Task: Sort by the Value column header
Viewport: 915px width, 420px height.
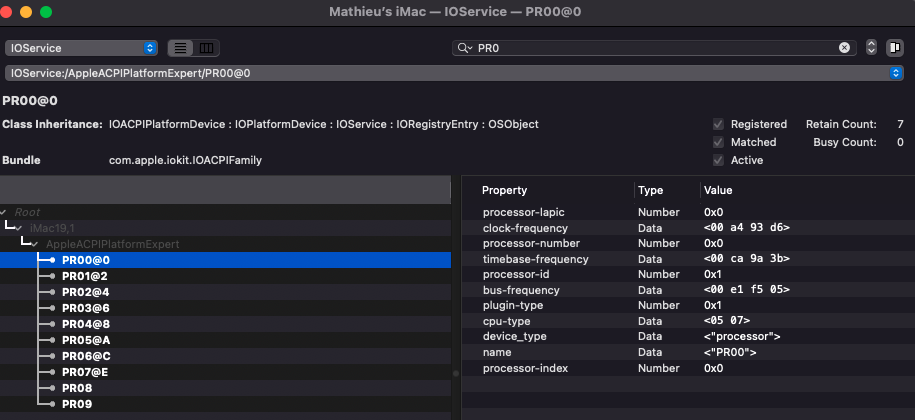Action: (718, 190)
